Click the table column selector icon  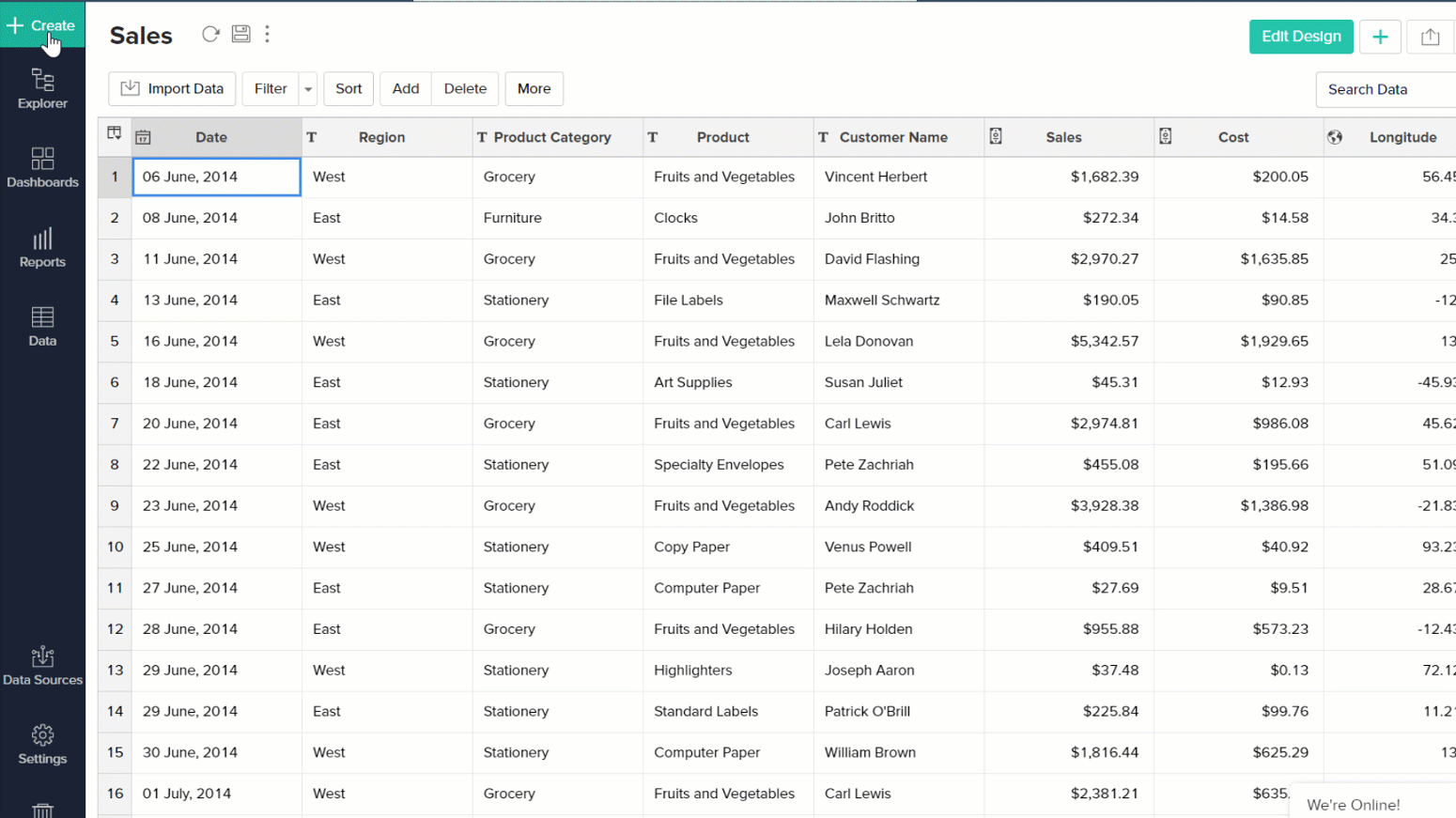pos(115,134)
